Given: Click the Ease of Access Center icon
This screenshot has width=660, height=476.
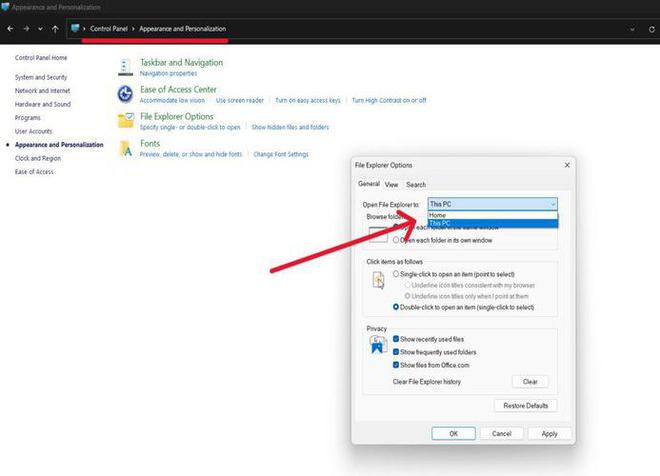Looking at the screenshot, I should click(125, 94).
